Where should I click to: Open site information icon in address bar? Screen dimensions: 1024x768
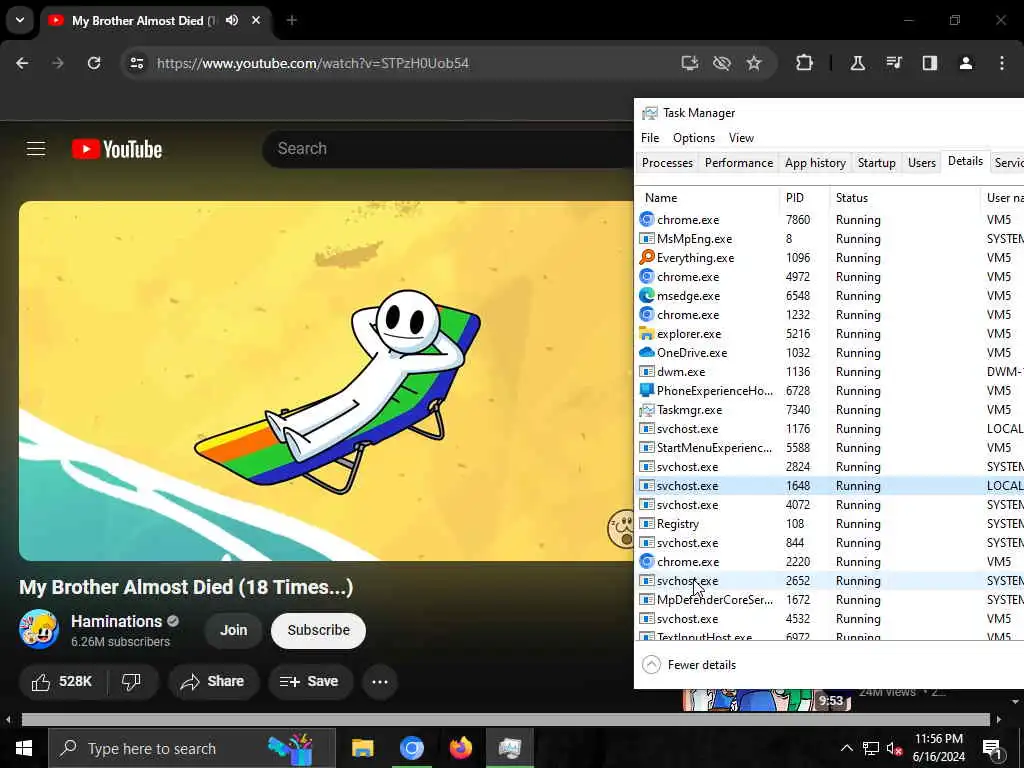pyautogui.click(x=136, y=63)
